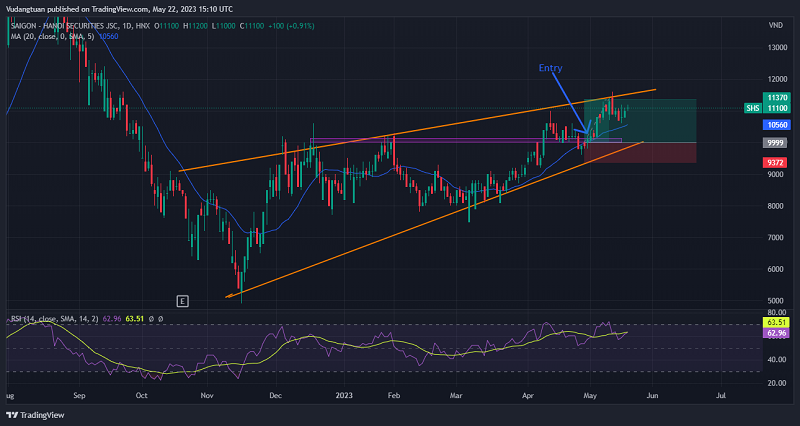800x426 pixels.
Task: Click the earnings 'E' marker icon
Action: (x=182, y=300)
